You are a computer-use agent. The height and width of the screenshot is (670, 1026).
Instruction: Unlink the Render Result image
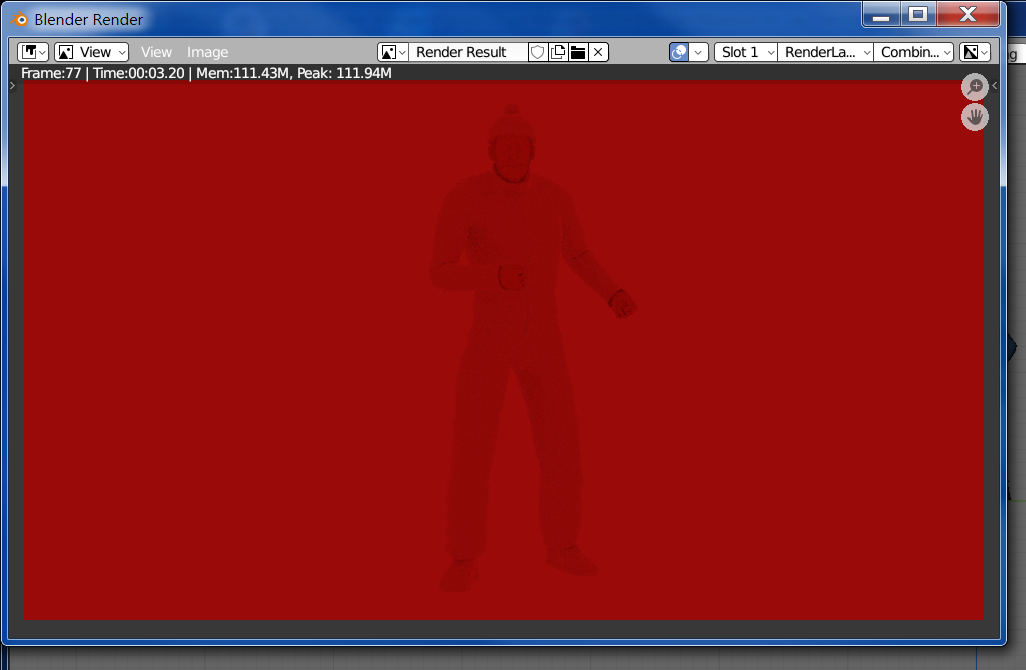click(598, 52)
